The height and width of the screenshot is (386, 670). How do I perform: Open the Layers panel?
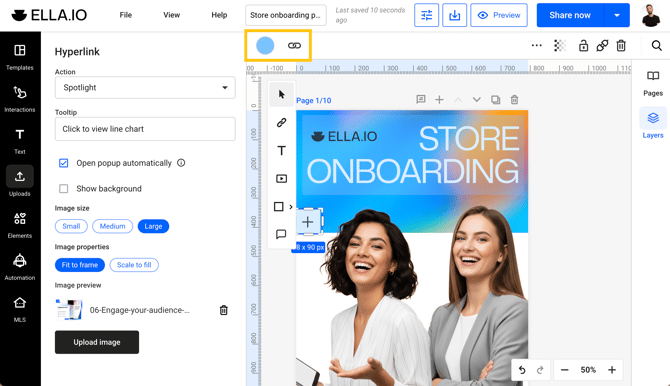[653, 124]
